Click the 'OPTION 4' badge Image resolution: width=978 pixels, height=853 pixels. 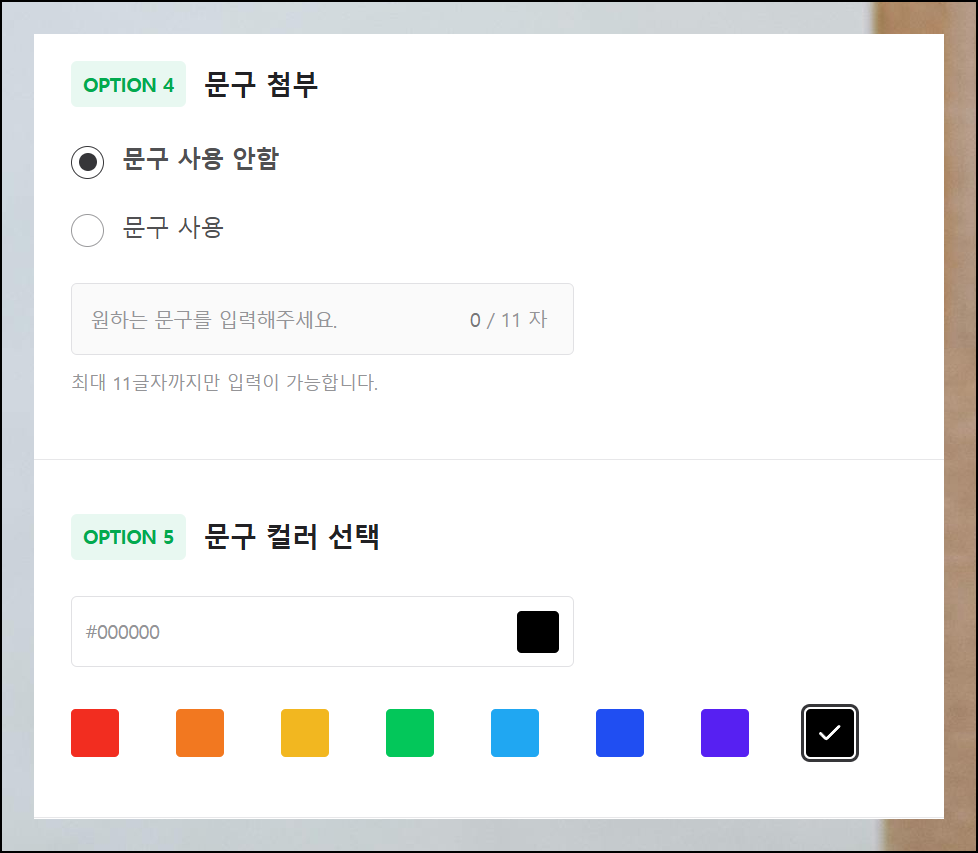click(128, 84)
